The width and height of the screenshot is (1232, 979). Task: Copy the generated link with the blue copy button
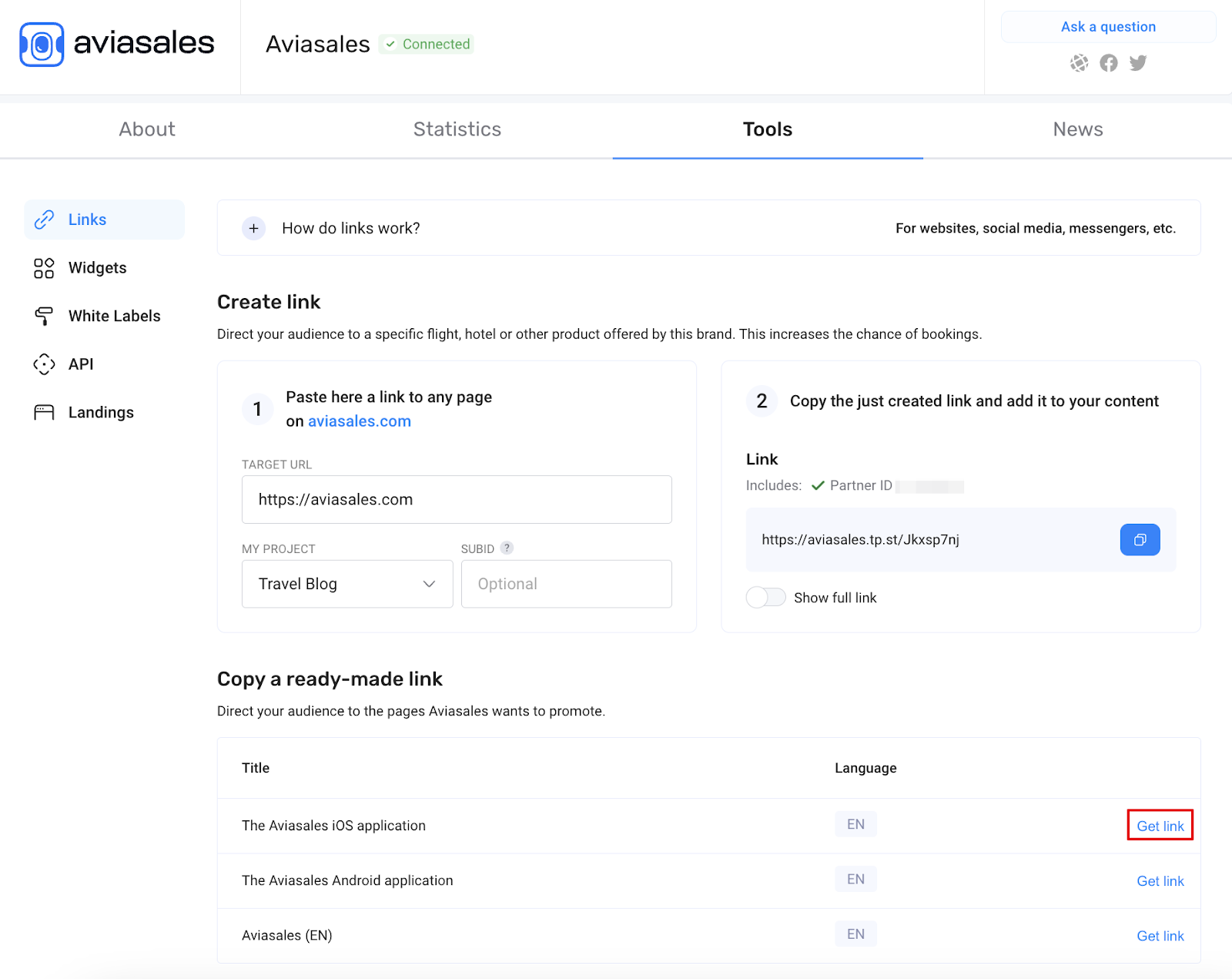(1140, 540)
